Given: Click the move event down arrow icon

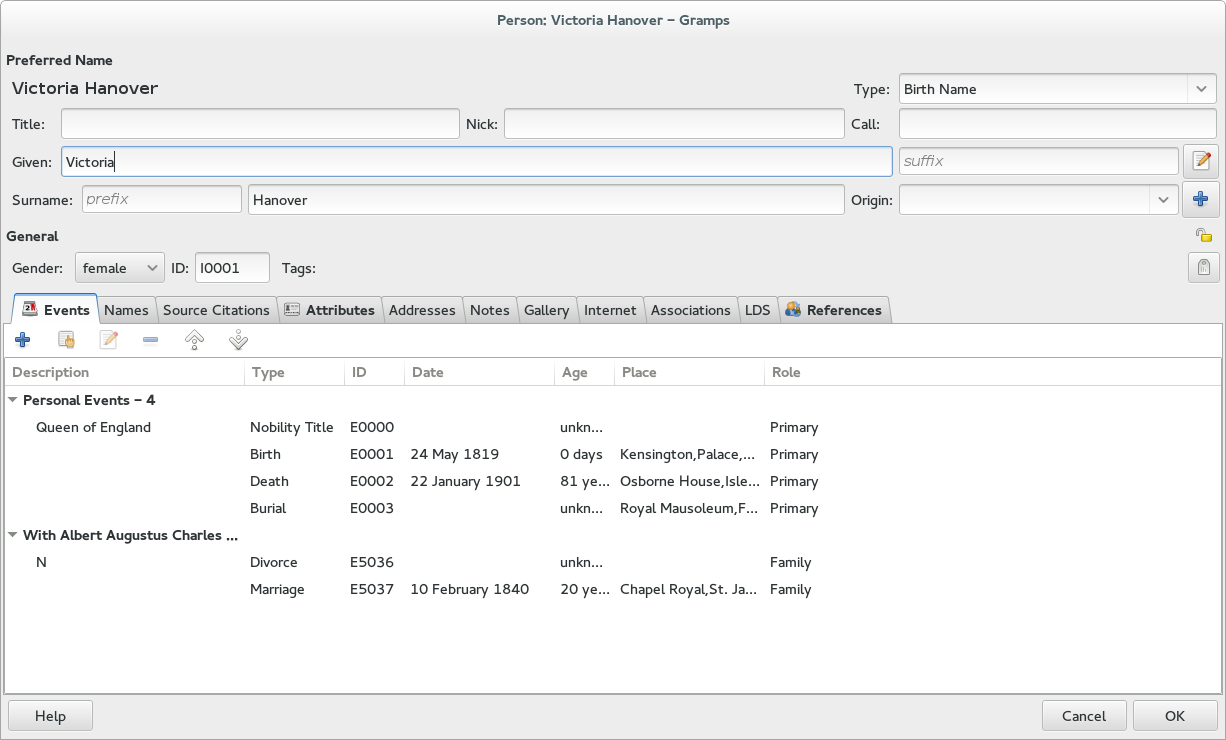Looking at the screenshot, I should coord(238,341).
